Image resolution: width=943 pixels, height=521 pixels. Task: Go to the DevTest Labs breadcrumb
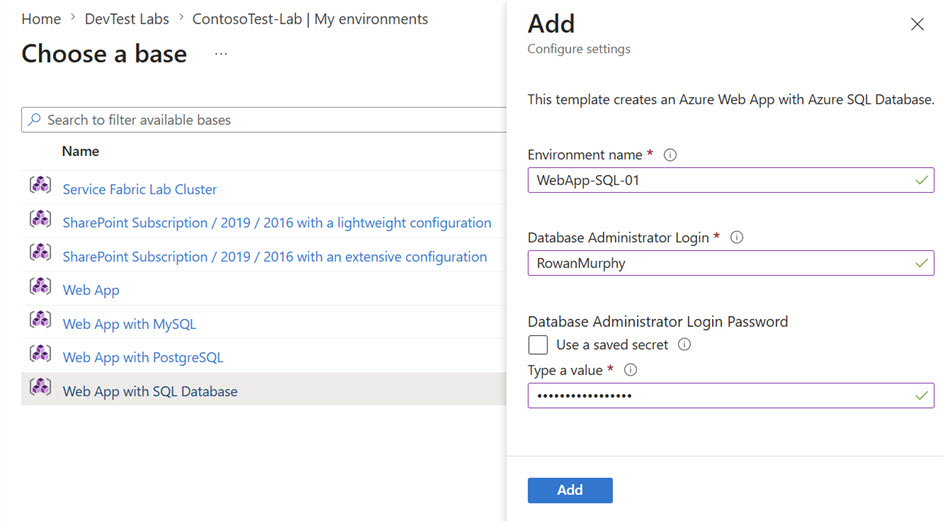click(x=127, y=19)
